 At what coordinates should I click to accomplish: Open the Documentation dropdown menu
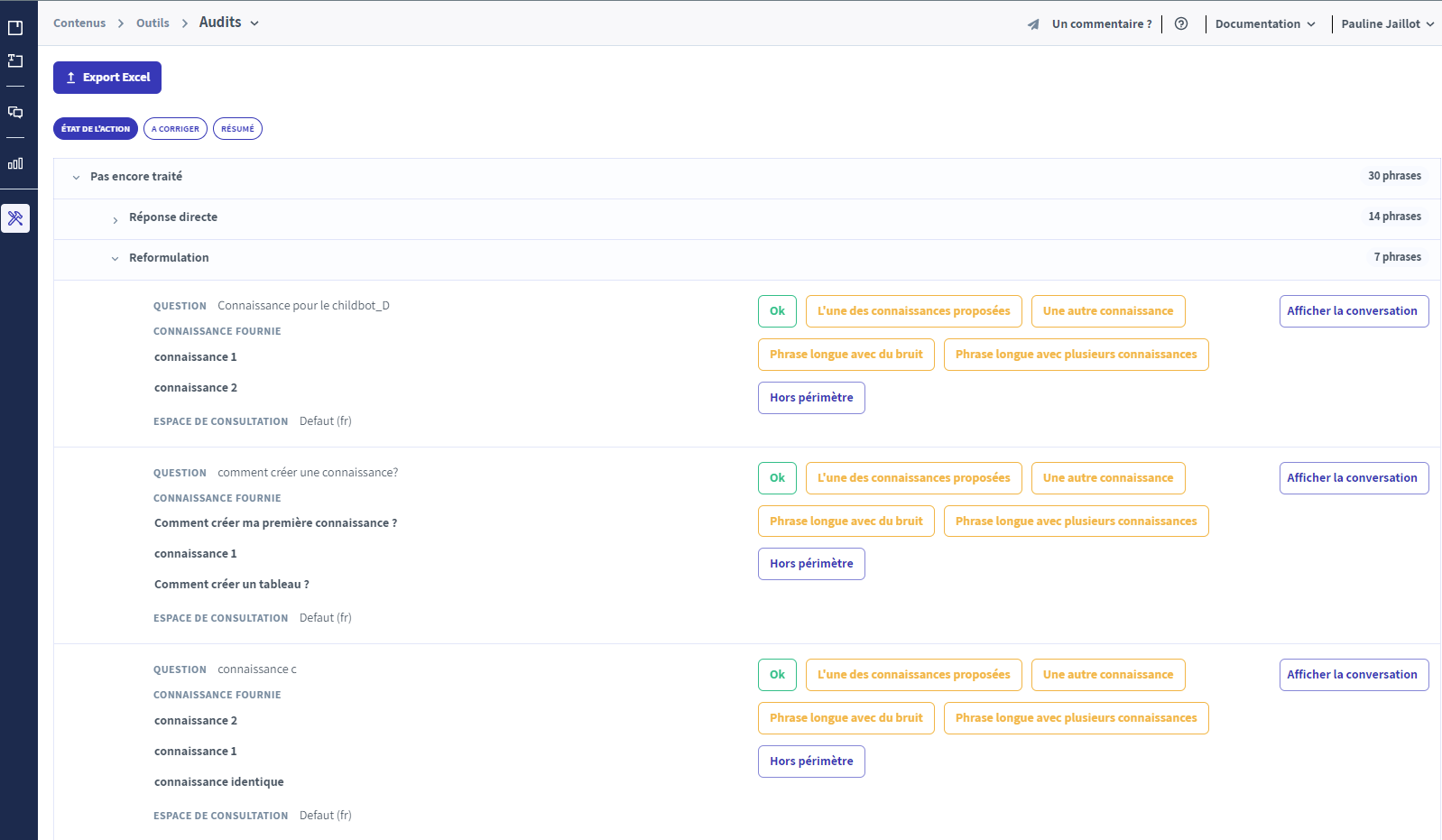[x=1264, y=24]
